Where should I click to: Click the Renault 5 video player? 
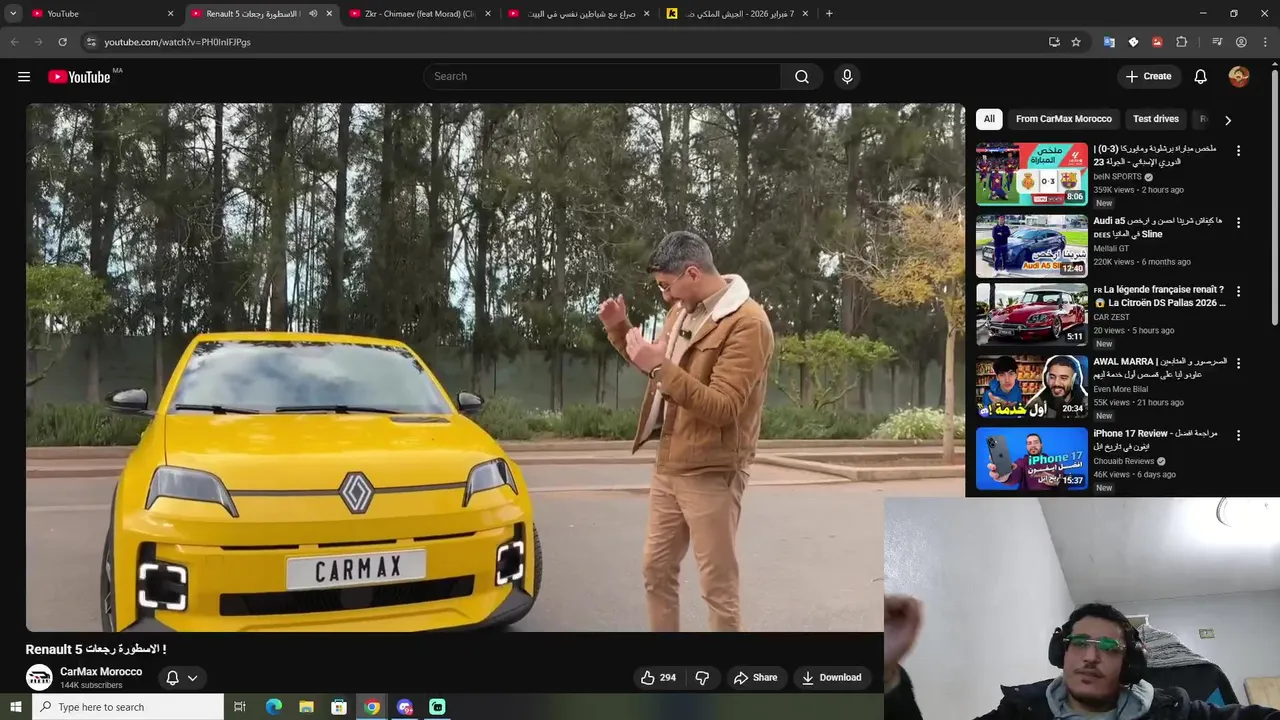point(495,367)
